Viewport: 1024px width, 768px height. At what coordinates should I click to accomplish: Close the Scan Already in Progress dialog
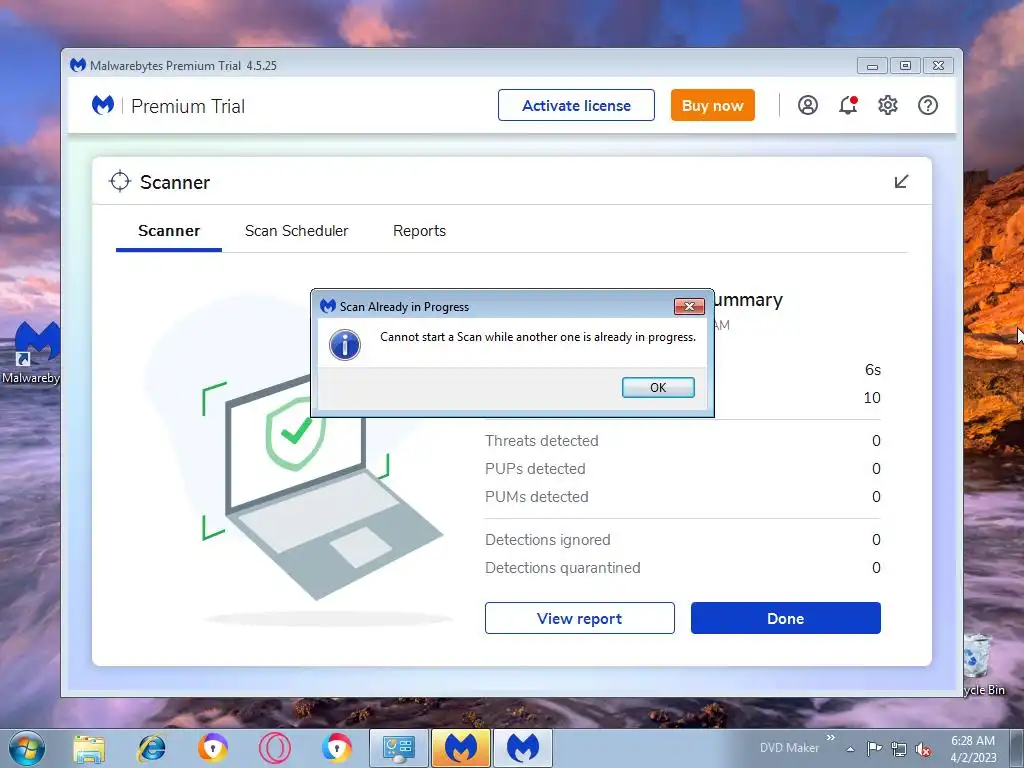(689, 306)
